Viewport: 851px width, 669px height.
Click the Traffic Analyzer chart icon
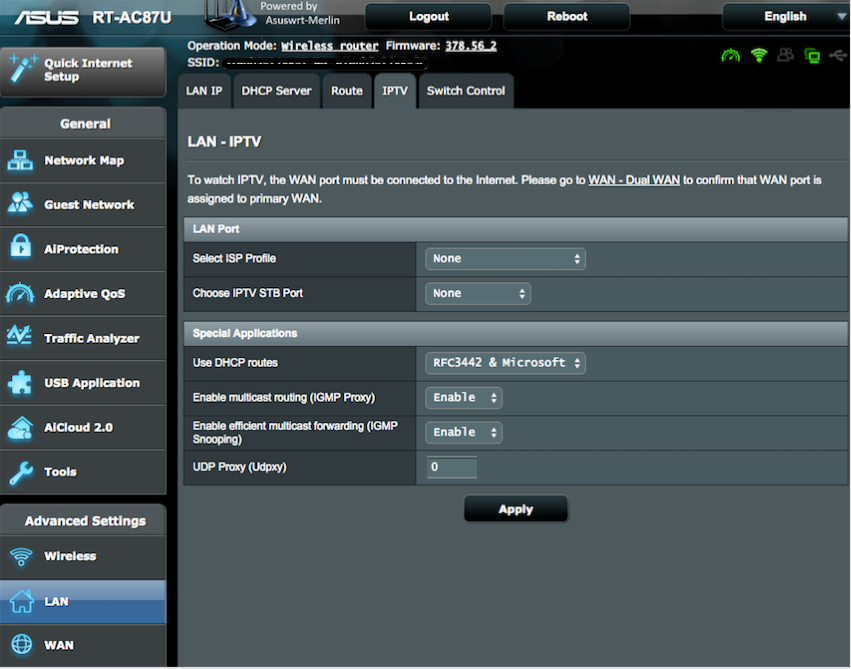[x=19, y=336]
